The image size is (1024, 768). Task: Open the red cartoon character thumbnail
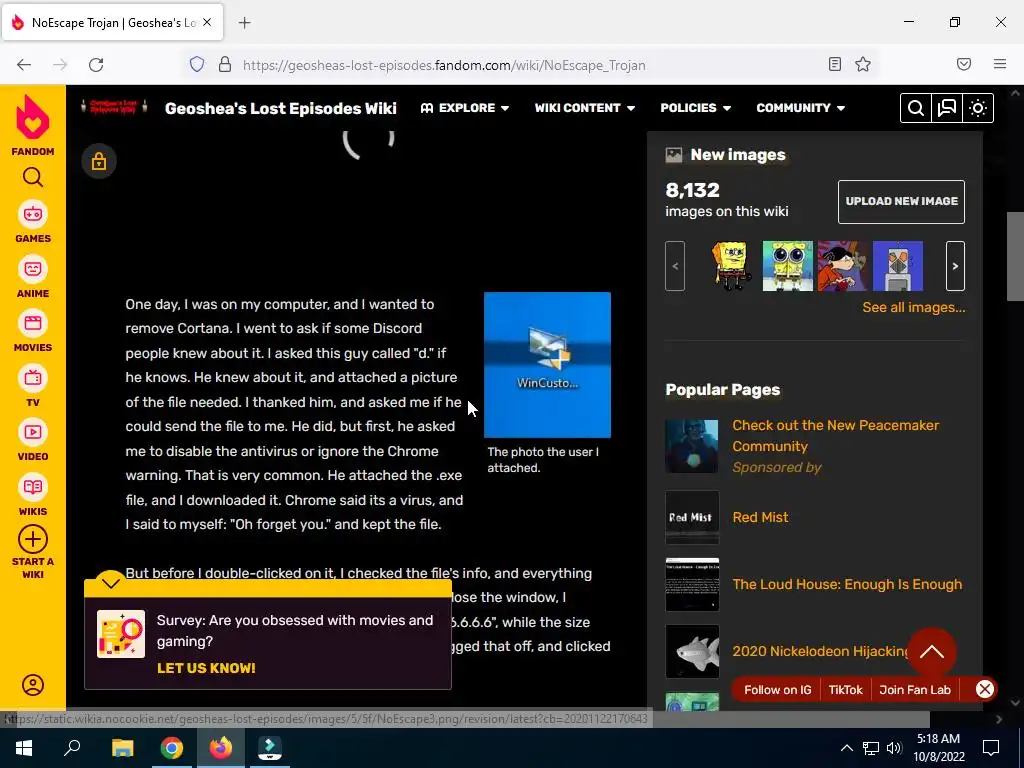pos(842,266)
